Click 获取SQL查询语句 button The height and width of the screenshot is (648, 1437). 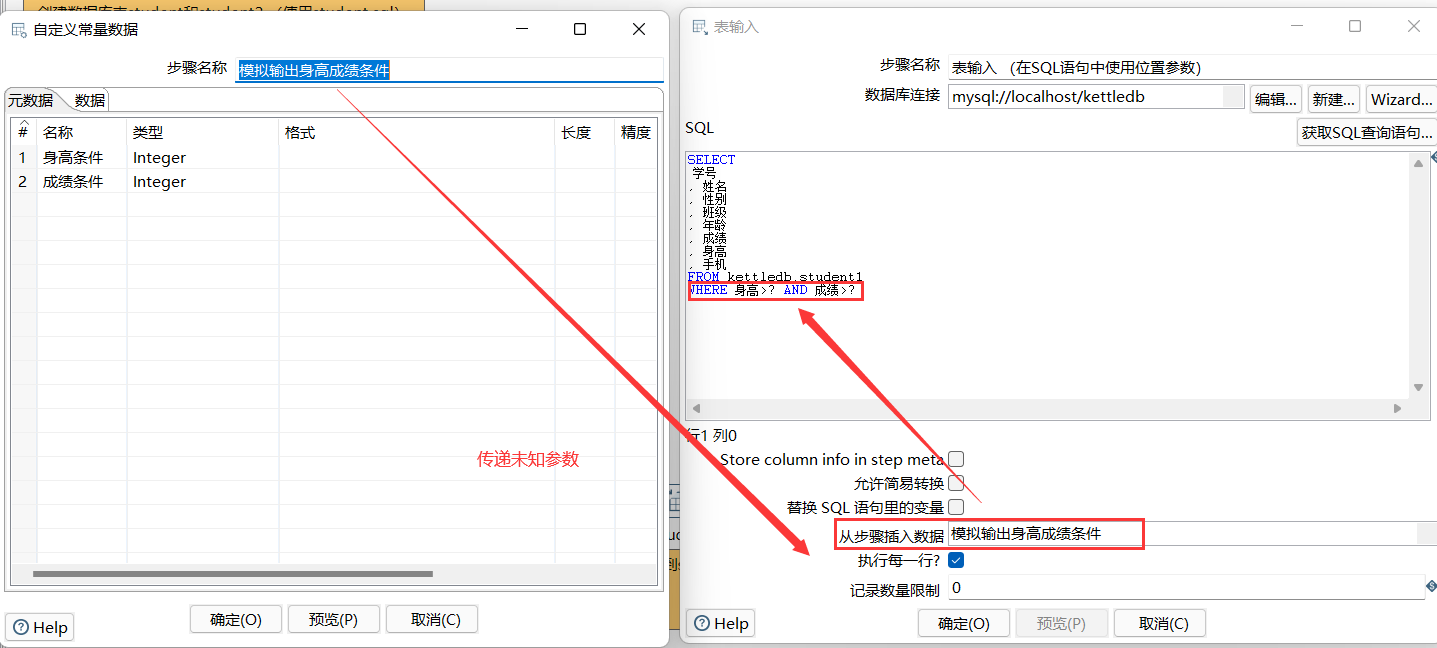click(x=1370, y=131)
